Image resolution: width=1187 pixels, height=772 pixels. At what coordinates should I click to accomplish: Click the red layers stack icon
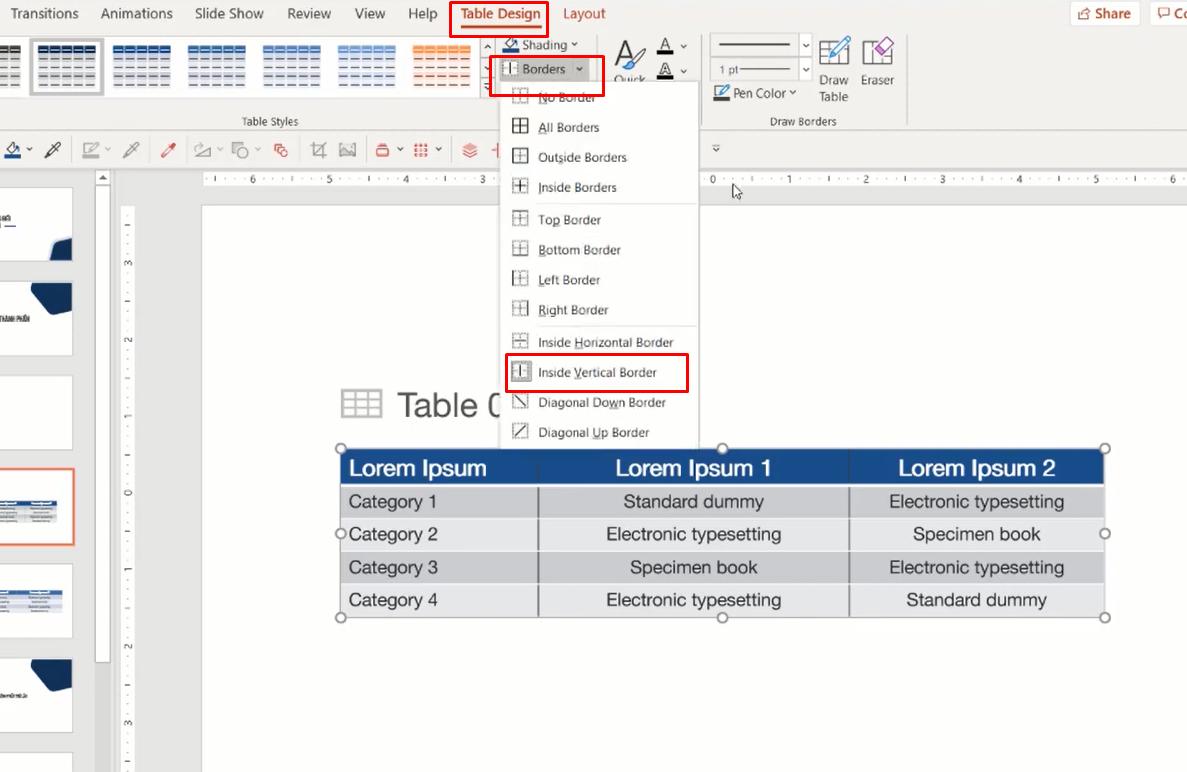click(469, 150)
